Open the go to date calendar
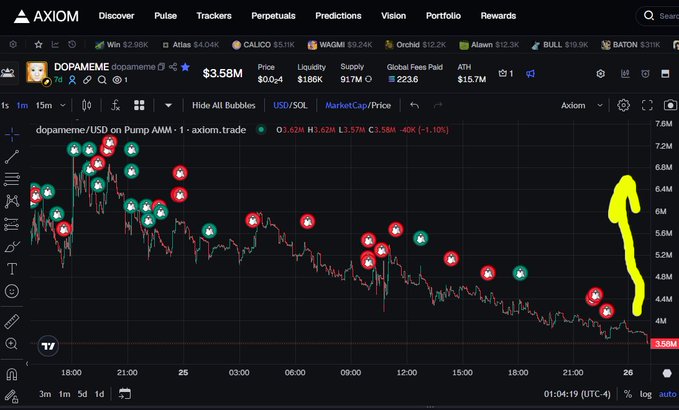This screenshot has width=679, height=410. click(125, 394)
